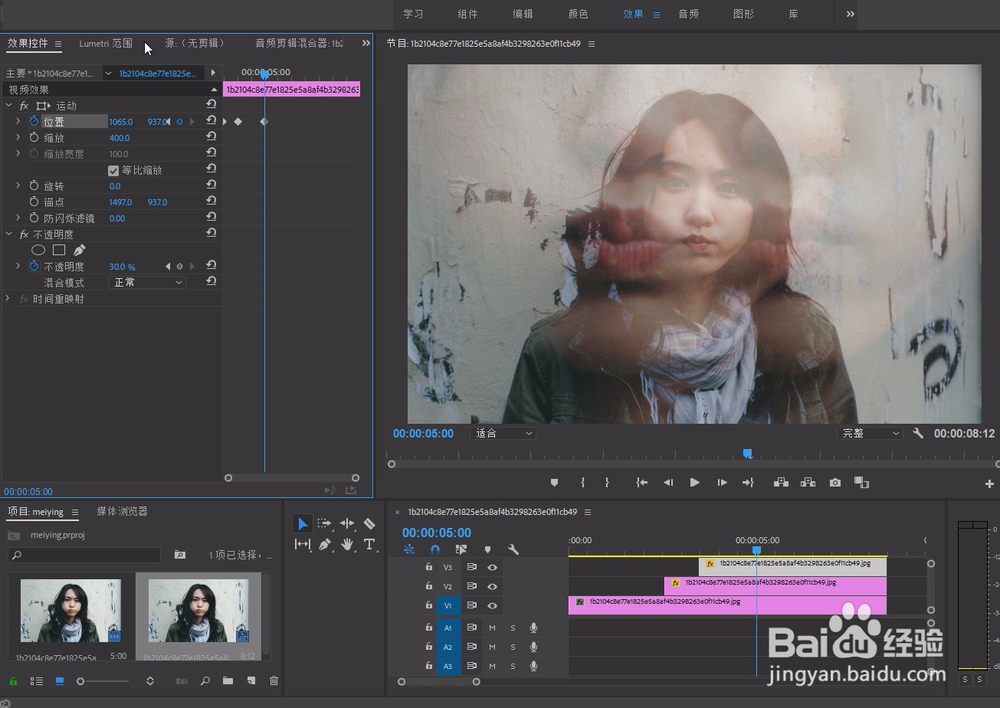Open the 混合模式 blend mode dropdown

147,283
